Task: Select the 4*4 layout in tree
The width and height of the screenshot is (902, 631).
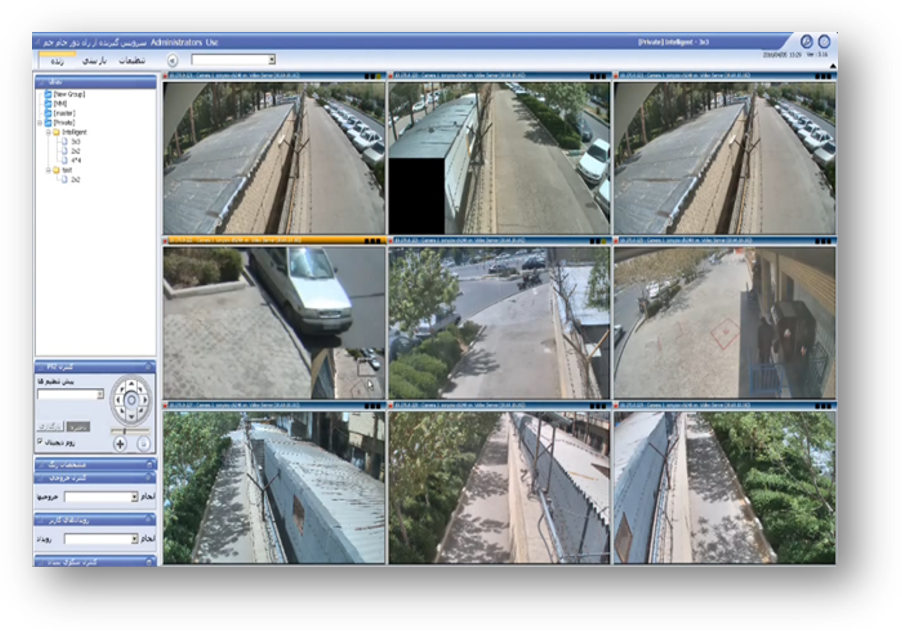Action: tap(76, 160)
